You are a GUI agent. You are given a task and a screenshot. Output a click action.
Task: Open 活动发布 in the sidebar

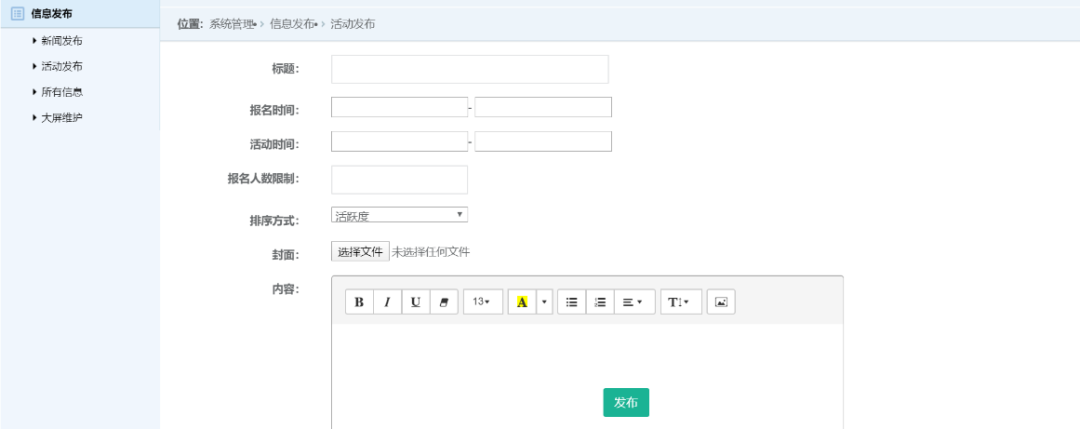click(62, 66)
